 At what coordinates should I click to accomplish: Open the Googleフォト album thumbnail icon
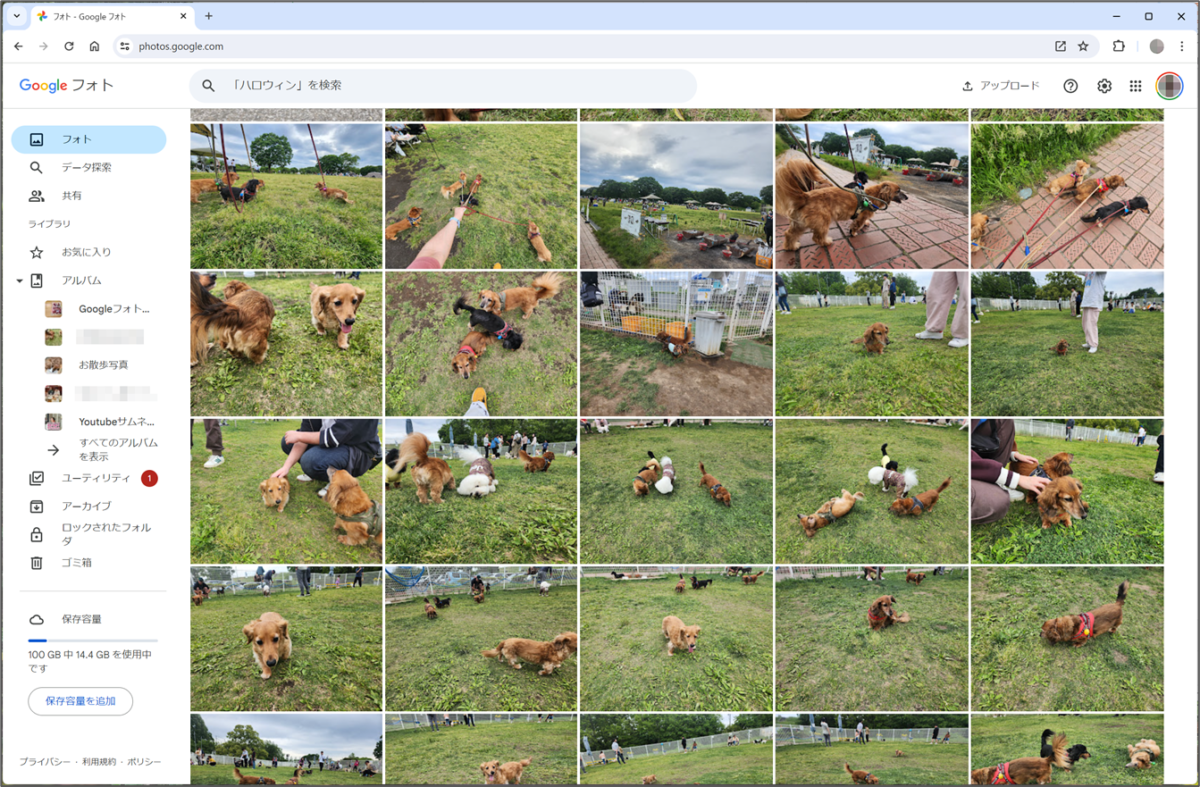tap(53, 309)
